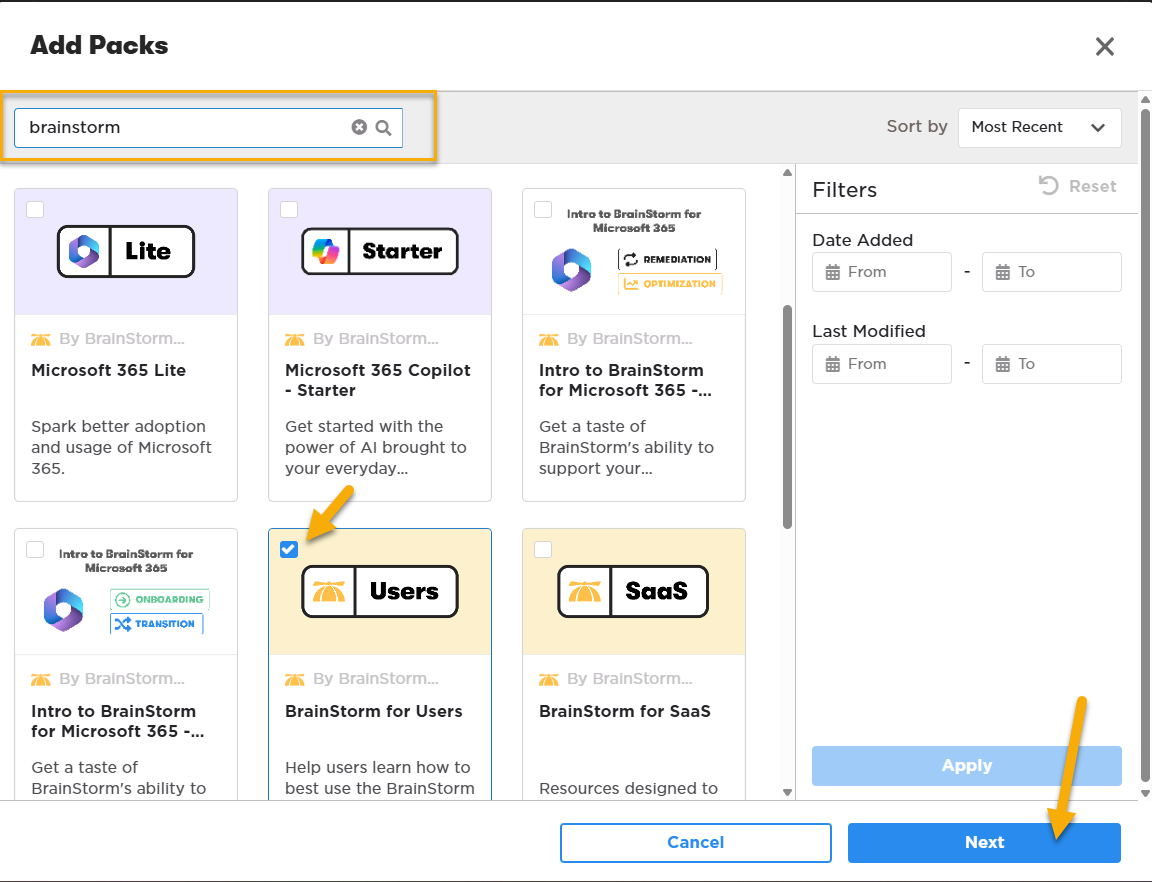Click the Last Modified To field
Screen dimensions: 1152x882
pyautogui.click(x=1051, y=364)
